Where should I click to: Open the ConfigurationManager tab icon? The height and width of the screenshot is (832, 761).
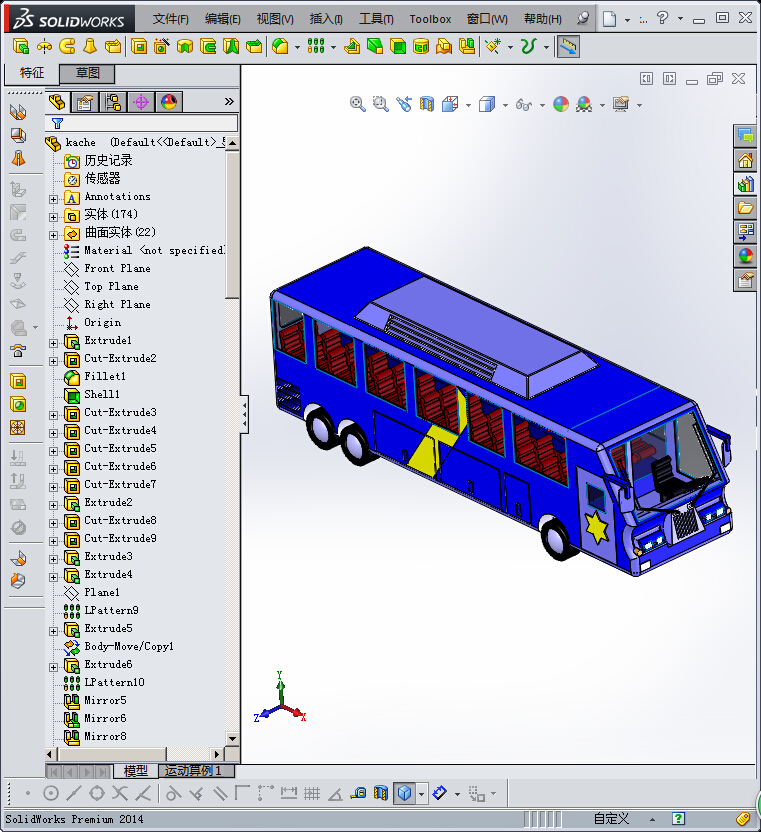113,102
